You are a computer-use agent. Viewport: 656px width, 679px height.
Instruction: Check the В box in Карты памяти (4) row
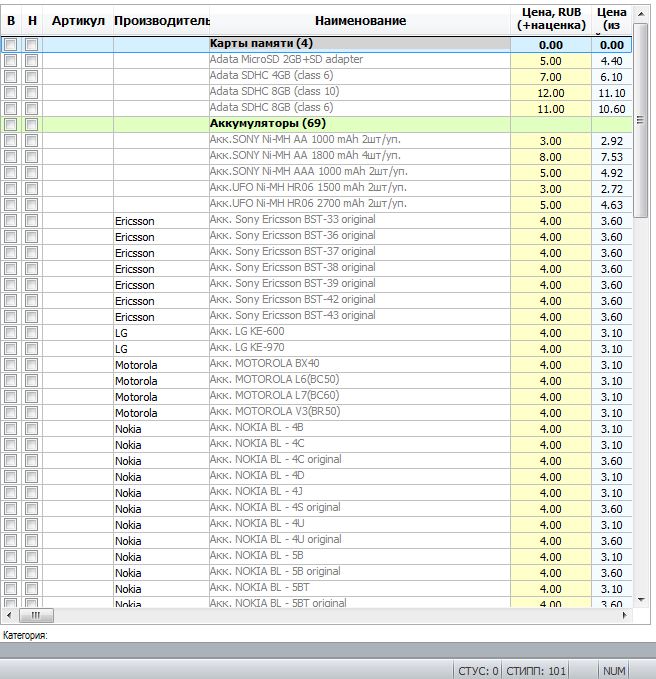click(11, 45)
